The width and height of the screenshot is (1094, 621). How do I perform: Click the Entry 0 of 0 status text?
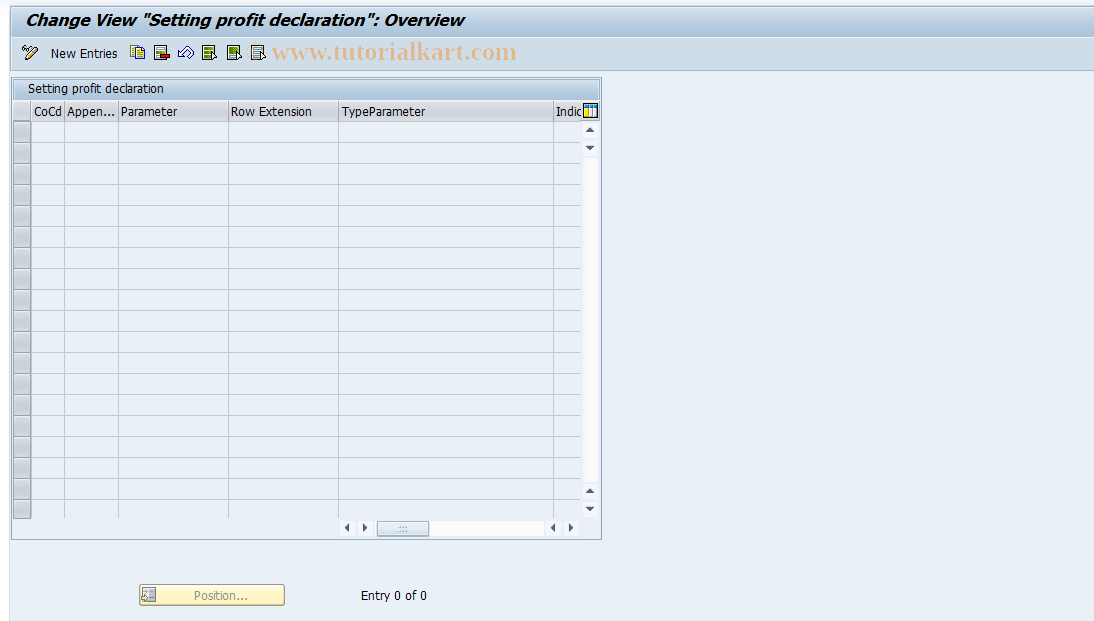[x=394, y=596]
